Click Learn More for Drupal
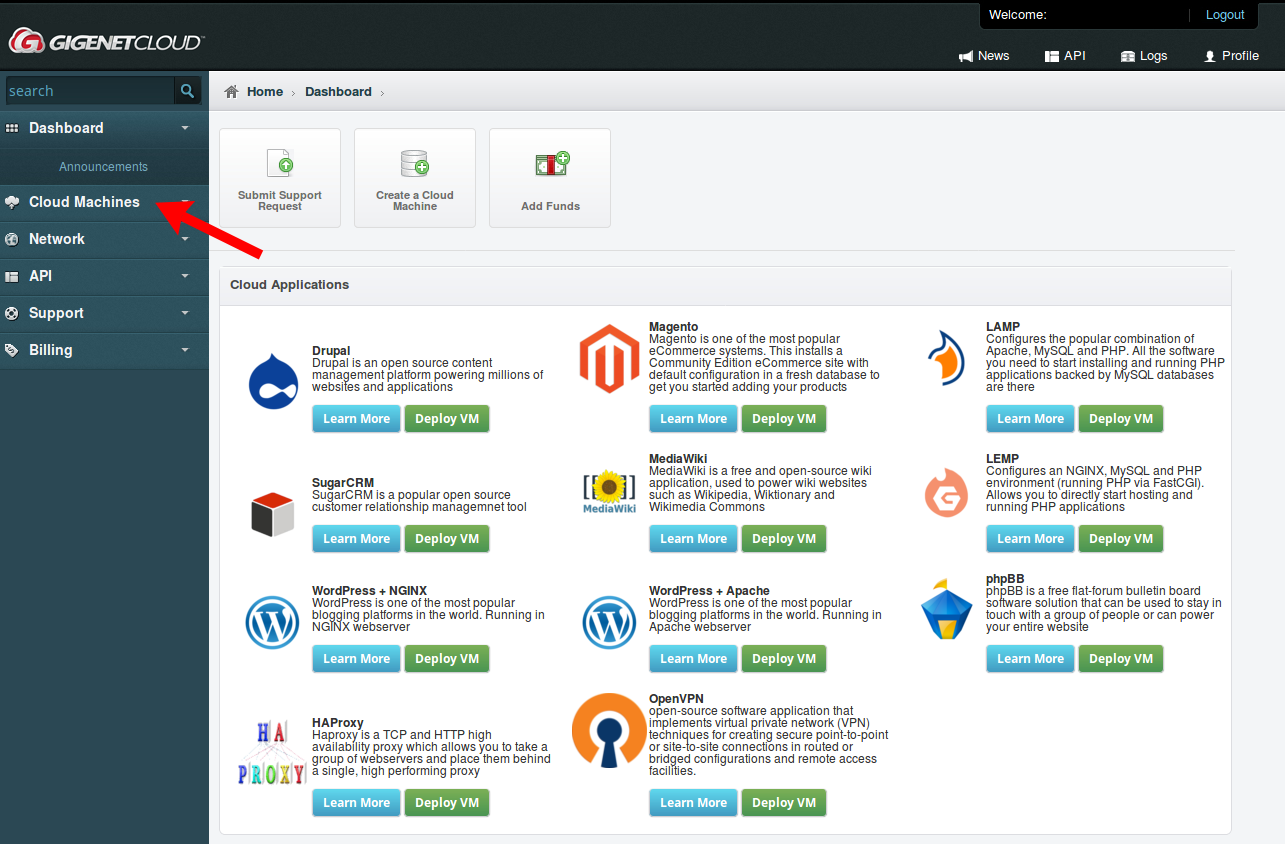1285x844 pixels. pyautogui.click(x=356, y=419)
